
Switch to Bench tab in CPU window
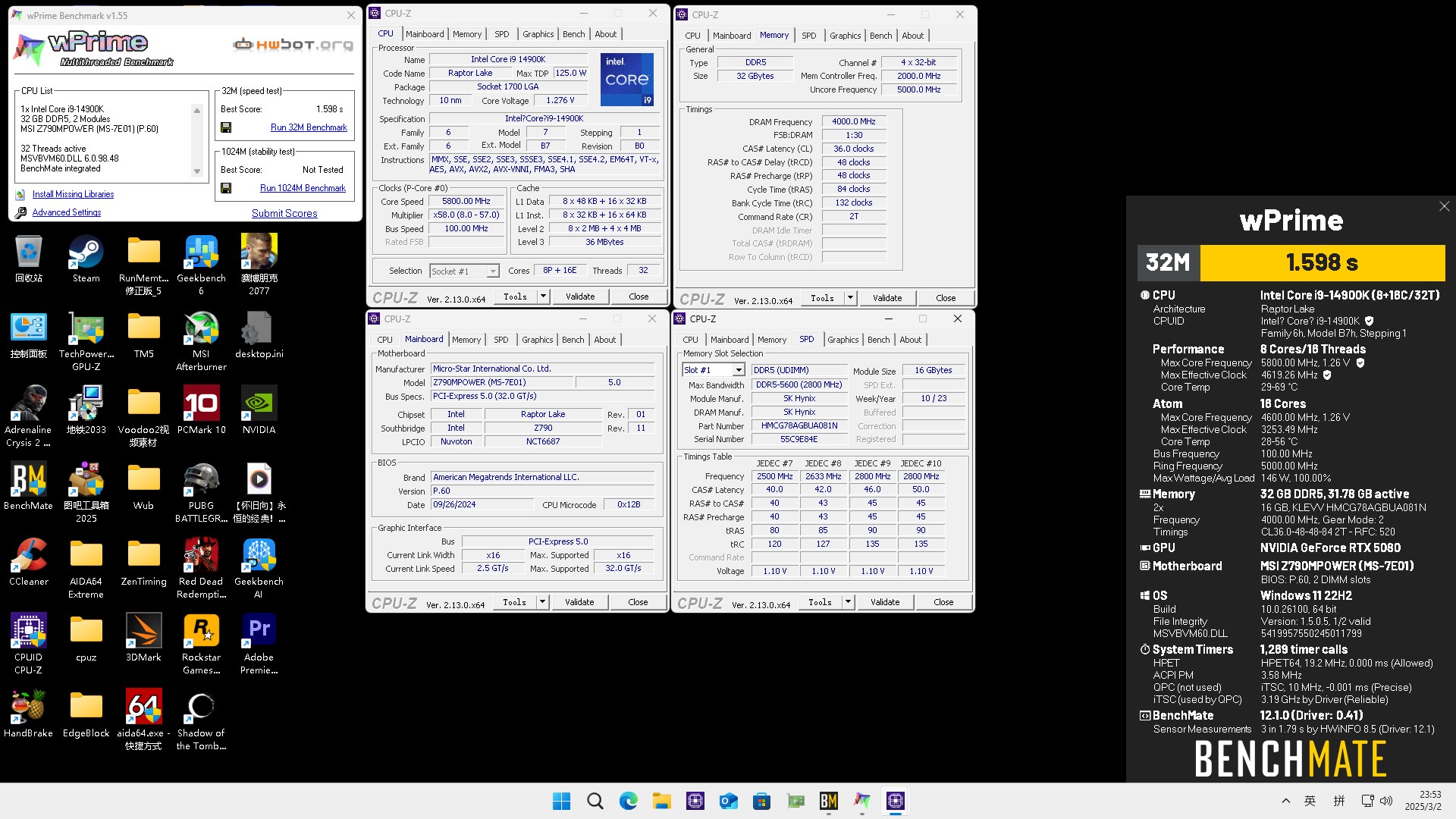[573, 34]
